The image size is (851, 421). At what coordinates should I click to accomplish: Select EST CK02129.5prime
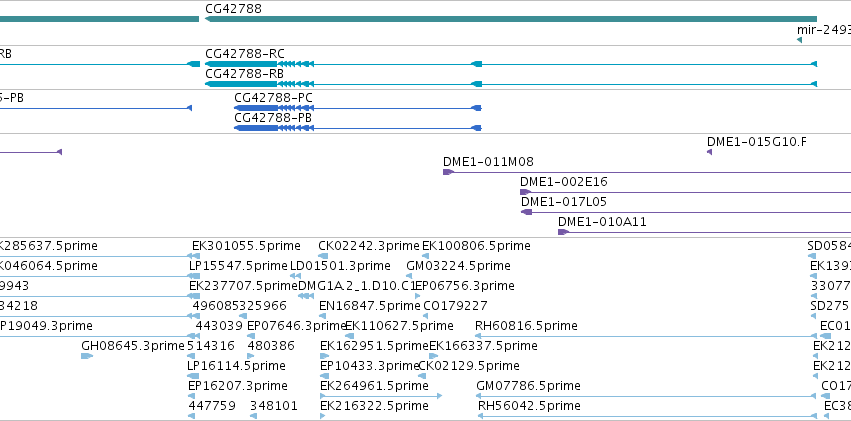[x=469, y=366]
